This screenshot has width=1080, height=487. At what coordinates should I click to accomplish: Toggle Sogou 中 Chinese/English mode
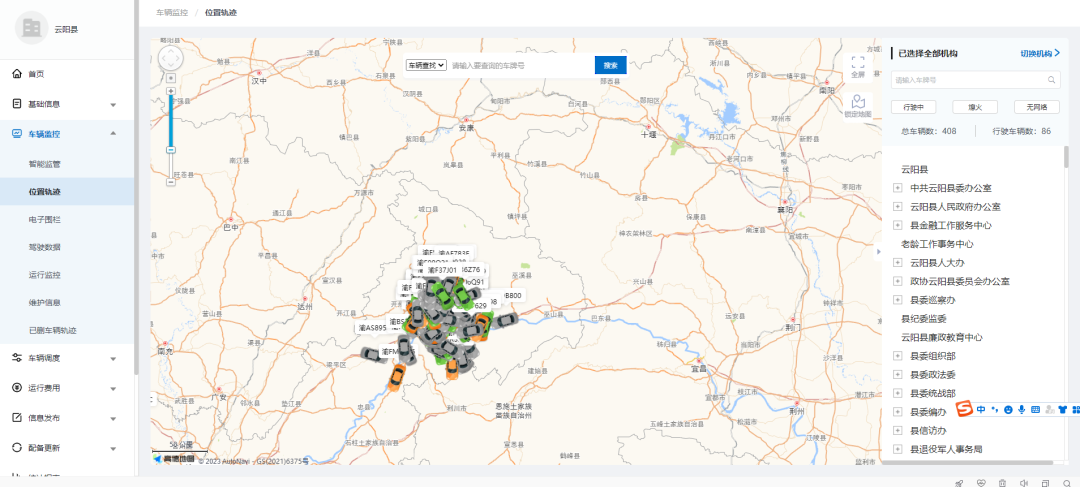point(981,409)
